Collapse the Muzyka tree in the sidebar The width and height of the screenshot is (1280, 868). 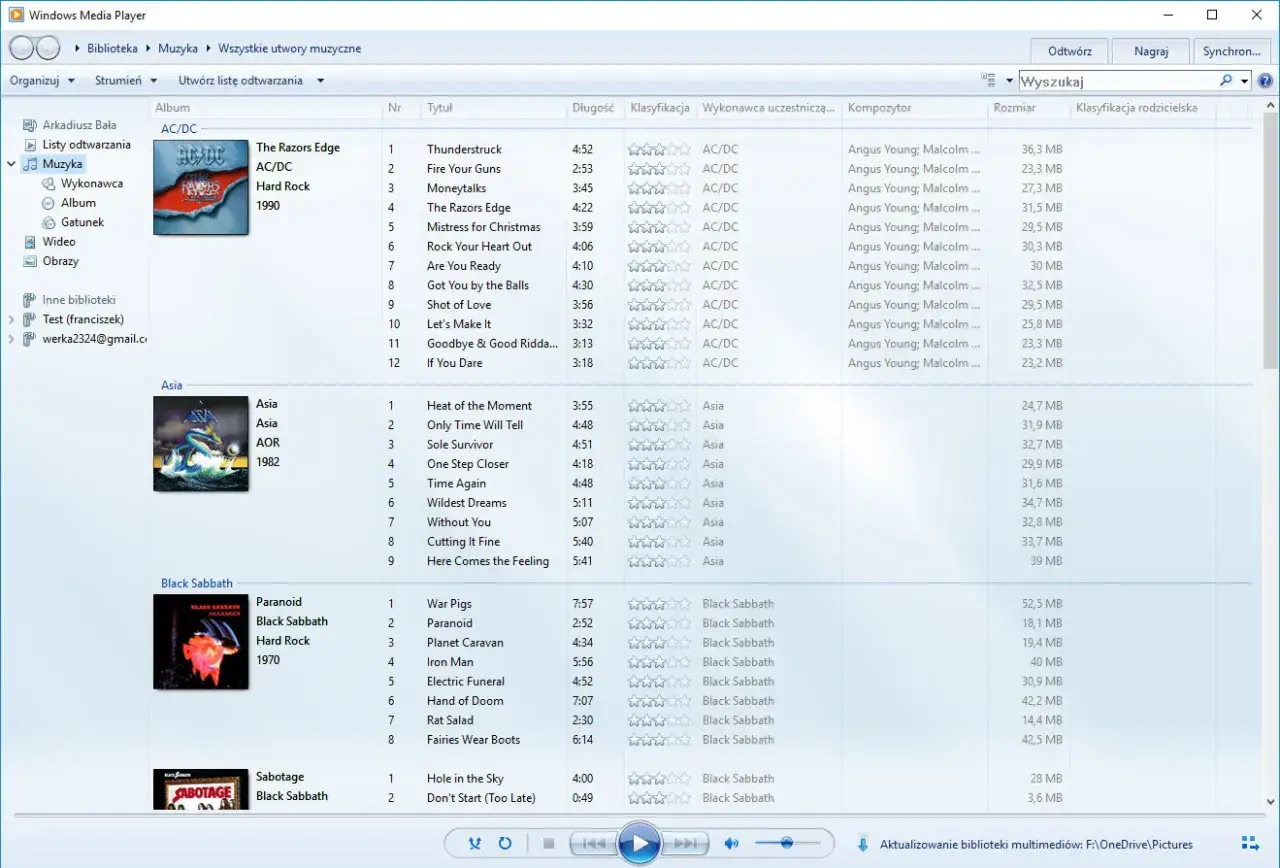11,163
